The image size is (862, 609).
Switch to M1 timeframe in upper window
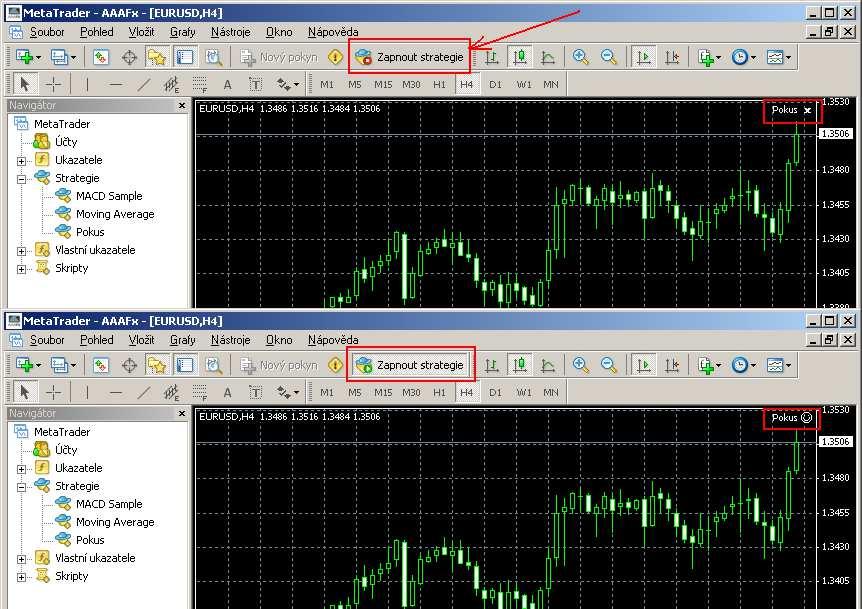click(327, 84)
